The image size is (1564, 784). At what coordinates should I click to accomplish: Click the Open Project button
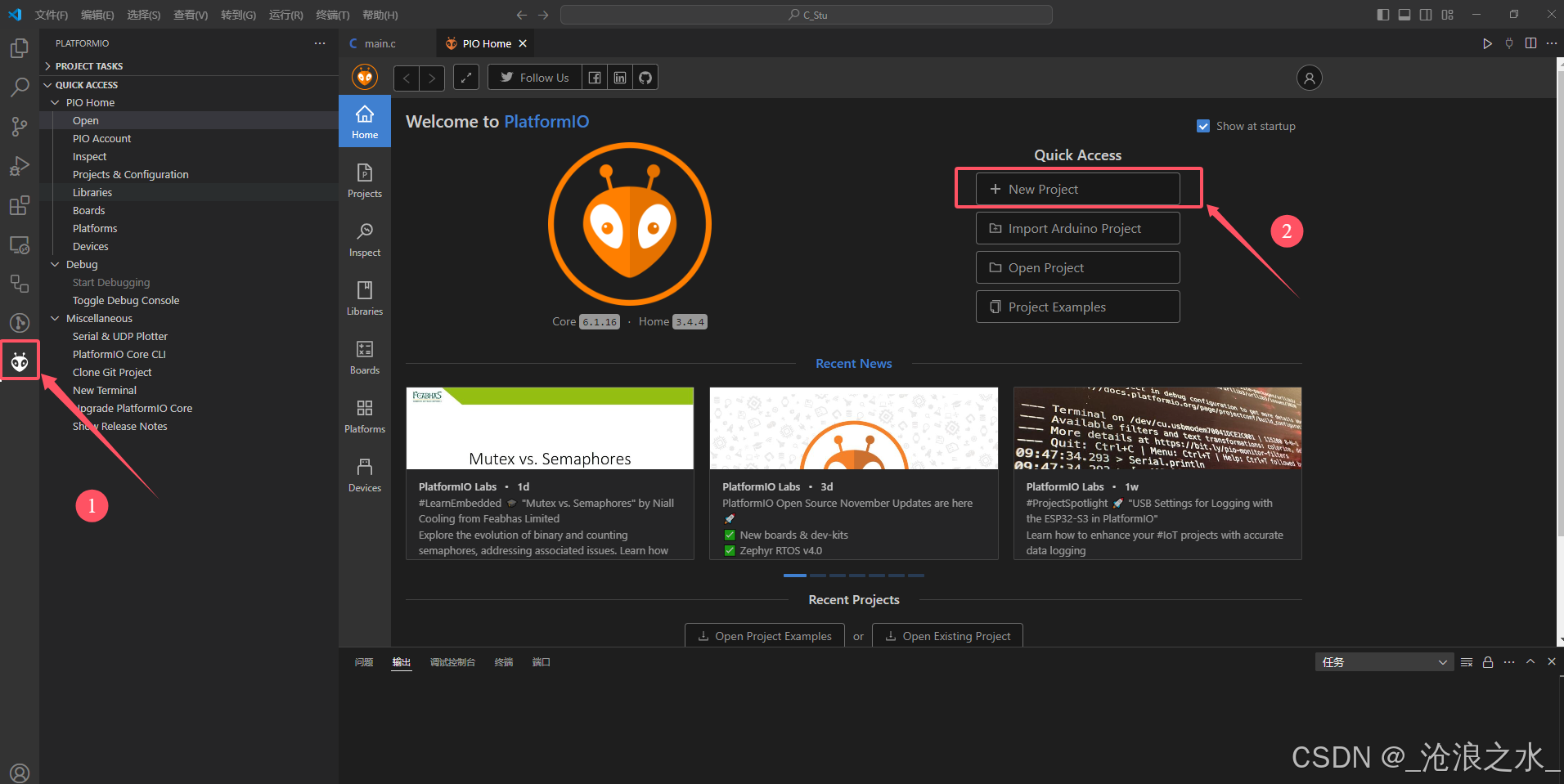coord(1077,267)
